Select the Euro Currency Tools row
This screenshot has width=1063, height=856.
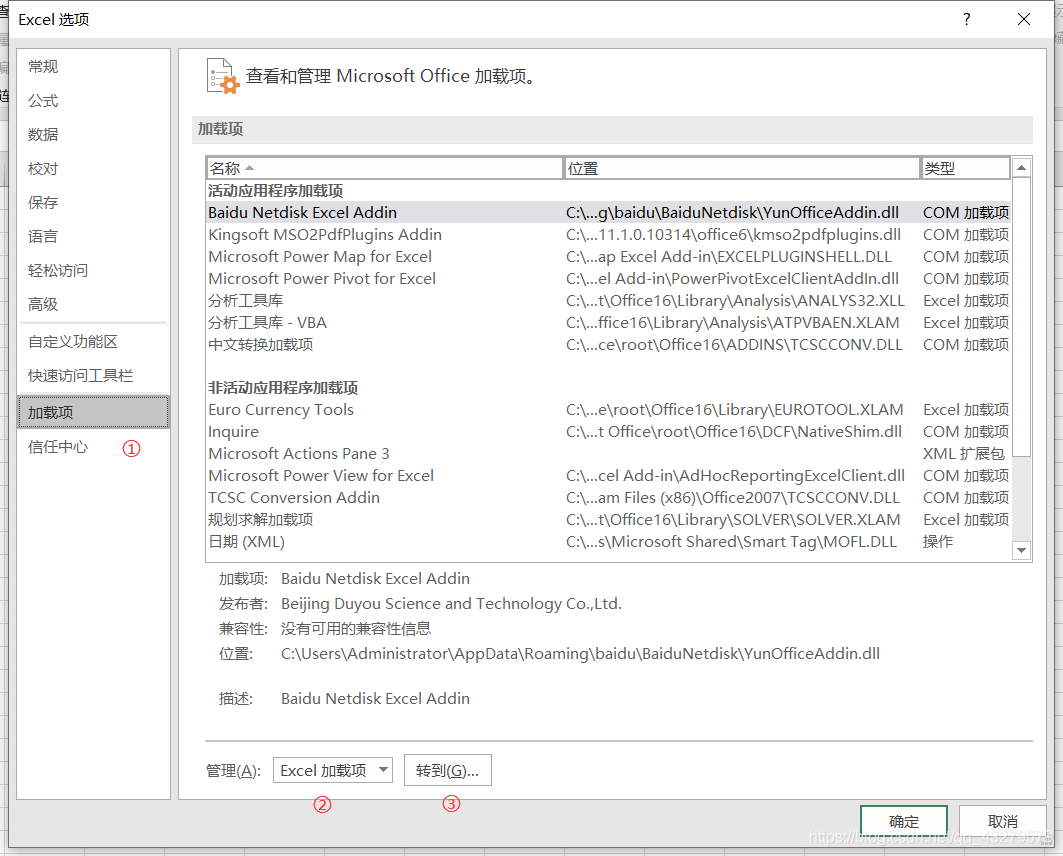(x=608, y=409)
